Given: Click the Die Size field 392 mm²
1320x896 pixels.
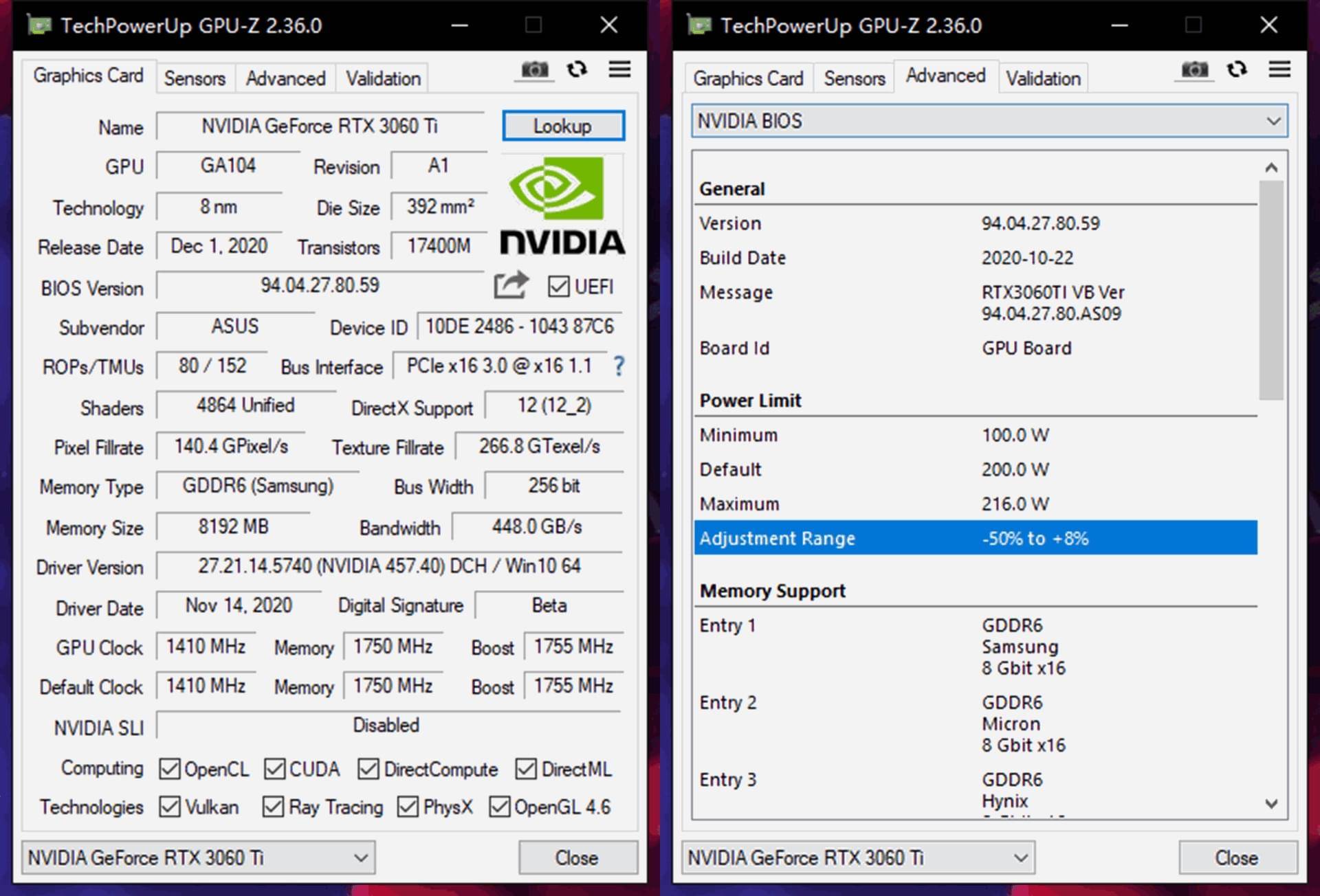Looking at the screenshot, I should [440, 206].
